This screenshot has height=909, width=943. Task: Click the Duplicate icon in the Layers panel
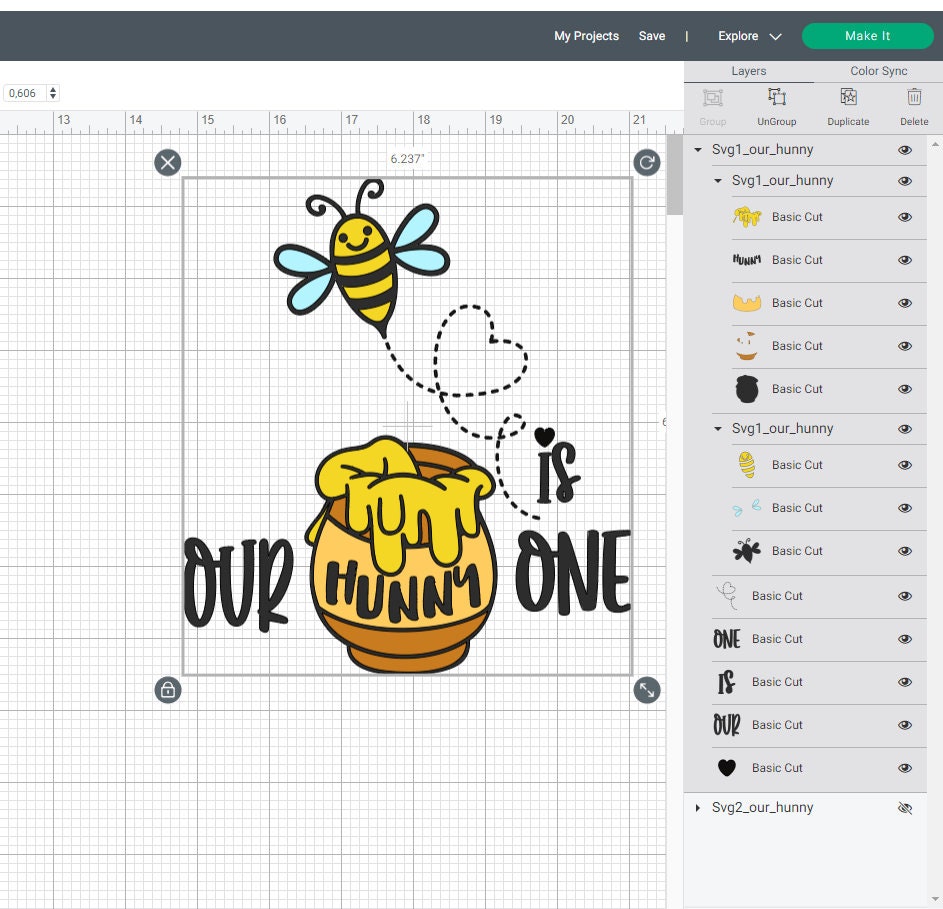[x=847, y=104]
